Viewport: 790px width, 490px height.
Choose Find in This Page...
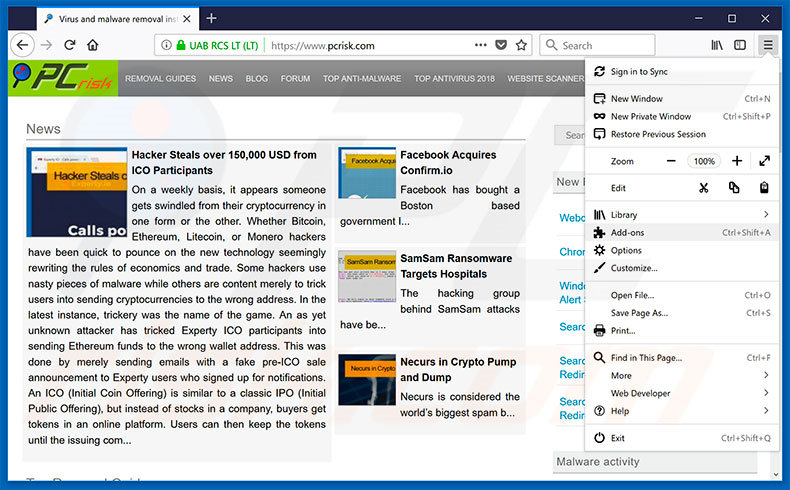pyautogui.click(x=682, y=358)
